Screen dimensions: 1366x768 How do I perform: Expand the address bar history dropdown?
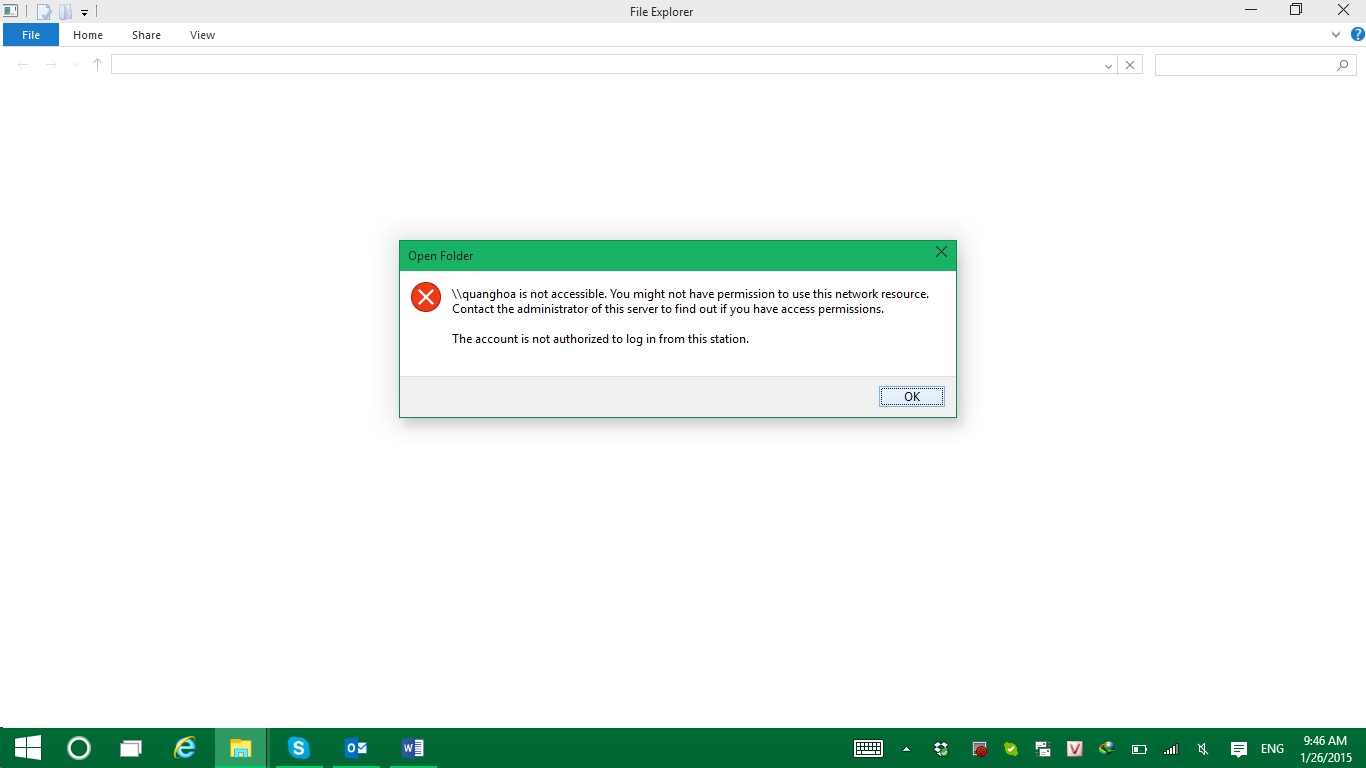click(1108, 65)
